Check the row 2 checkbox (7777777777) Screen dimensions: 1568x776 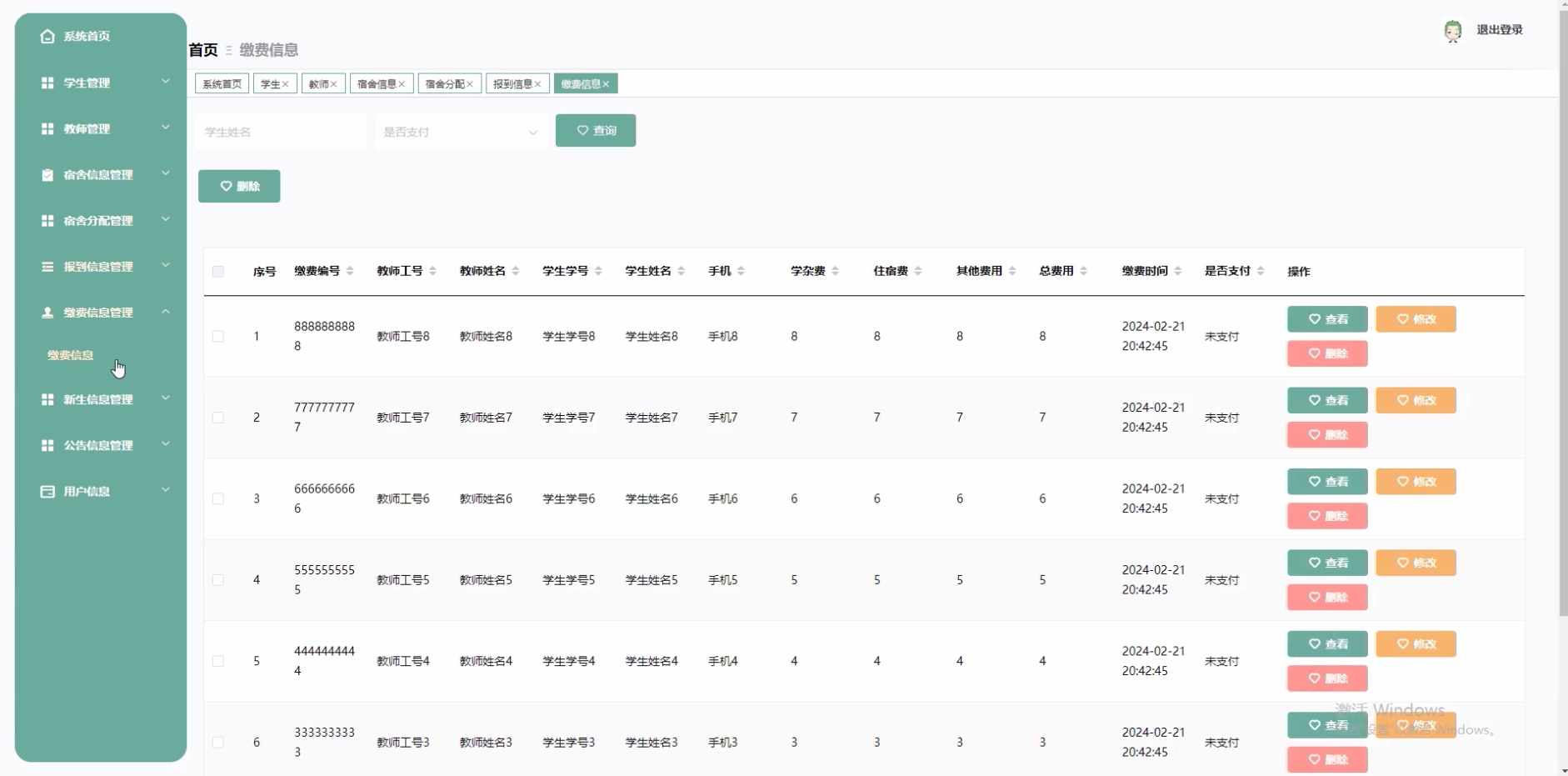pyautogui.click(x=218, y=418)
